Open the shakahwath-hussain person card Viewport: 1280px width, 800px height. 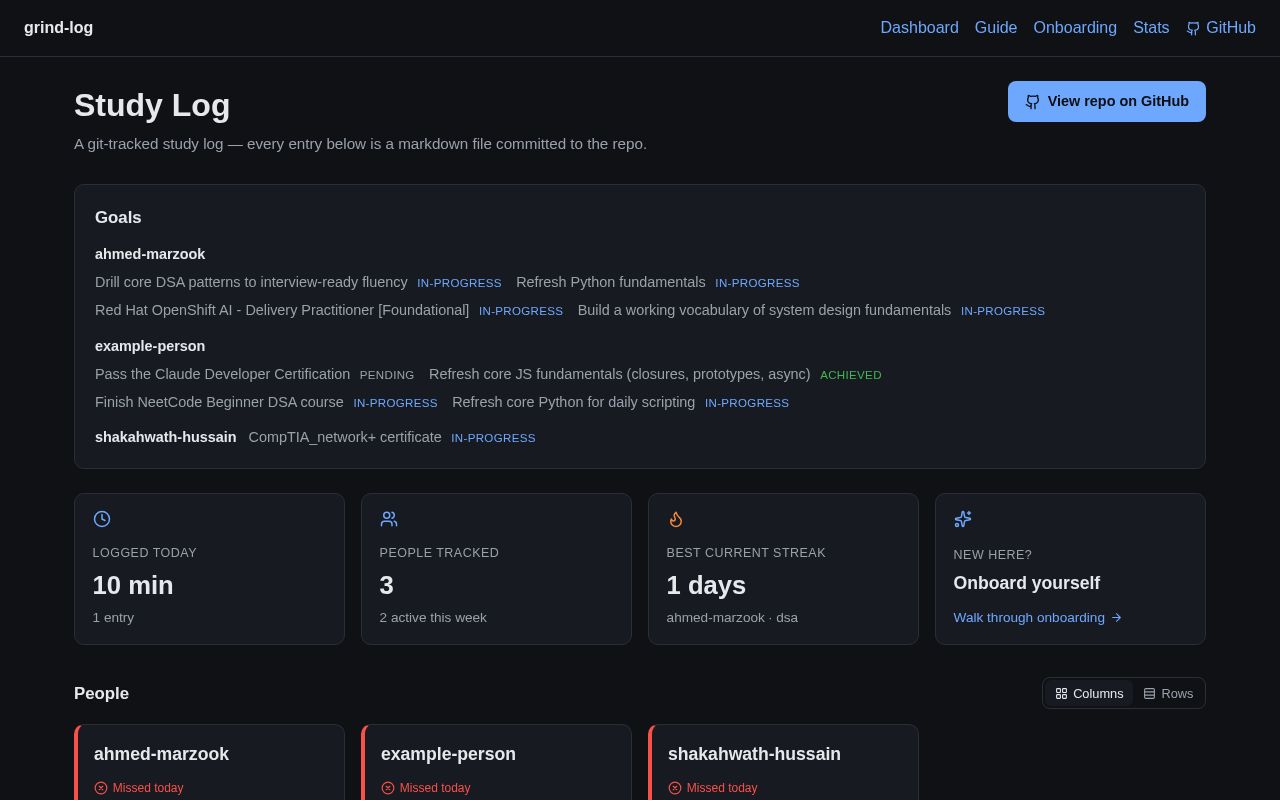(x=783, y=762)
